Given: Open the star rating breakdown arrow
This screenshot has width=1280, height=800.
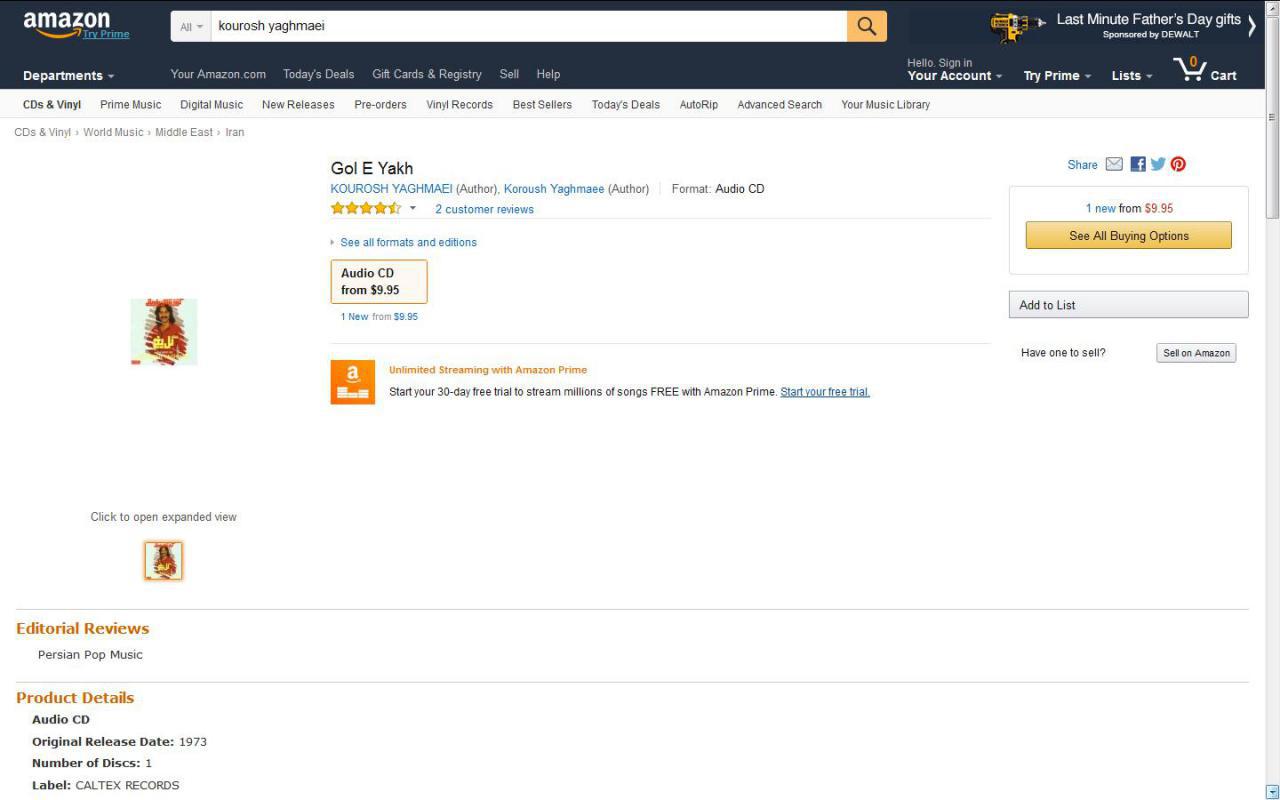Looking at the screenshot, I should pos(412,208).
